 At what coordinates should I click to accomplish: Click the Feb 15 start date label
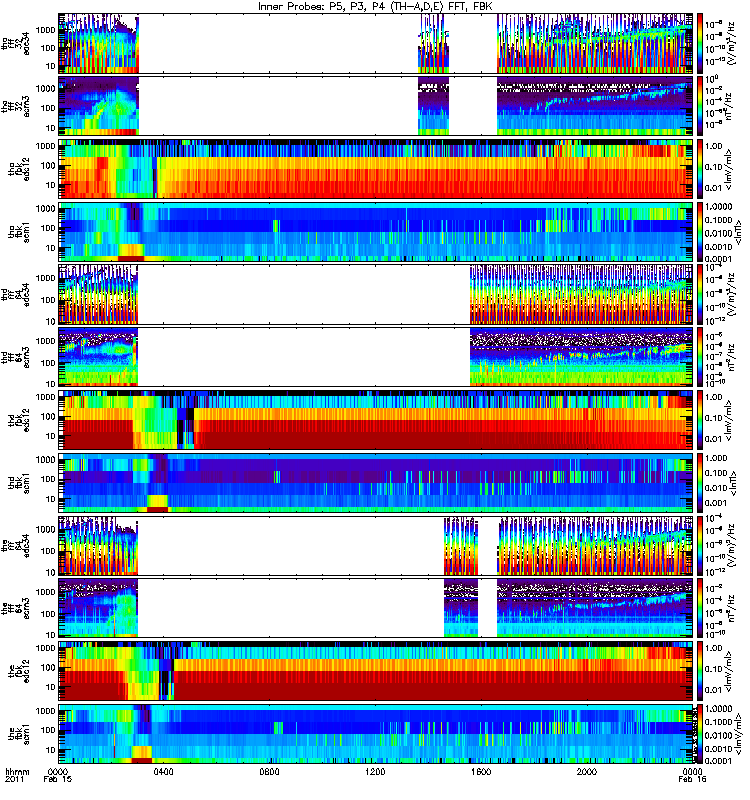pos(58,779)
